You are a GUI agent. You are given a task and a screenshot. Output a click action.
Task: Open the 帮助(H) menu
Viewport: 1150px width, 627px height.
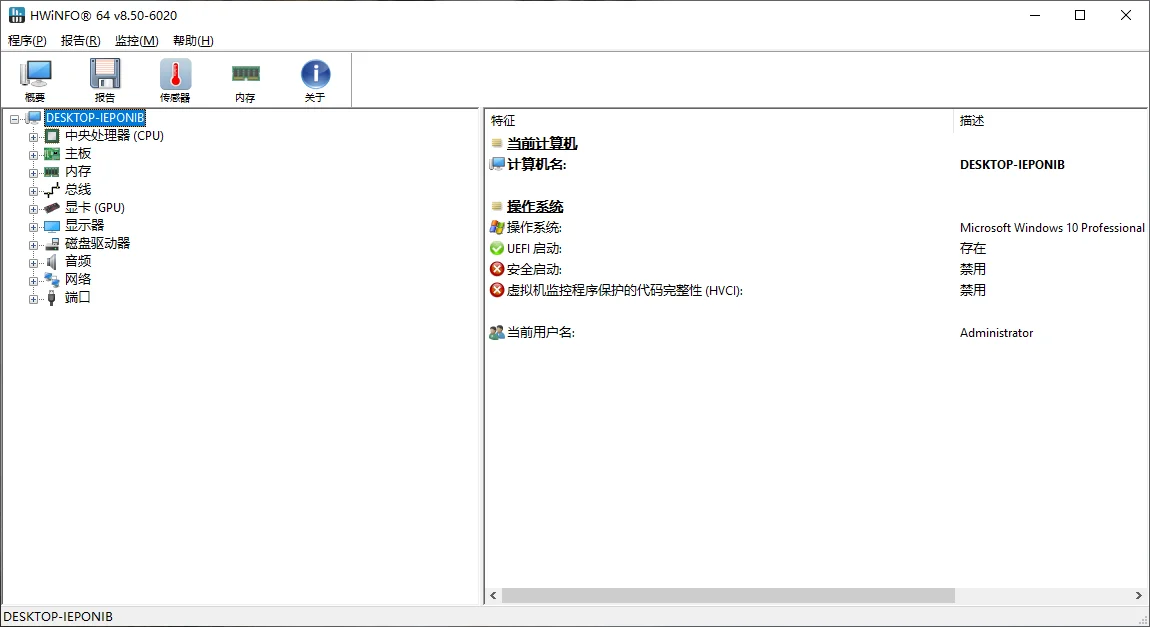click(x=193, y=40)
